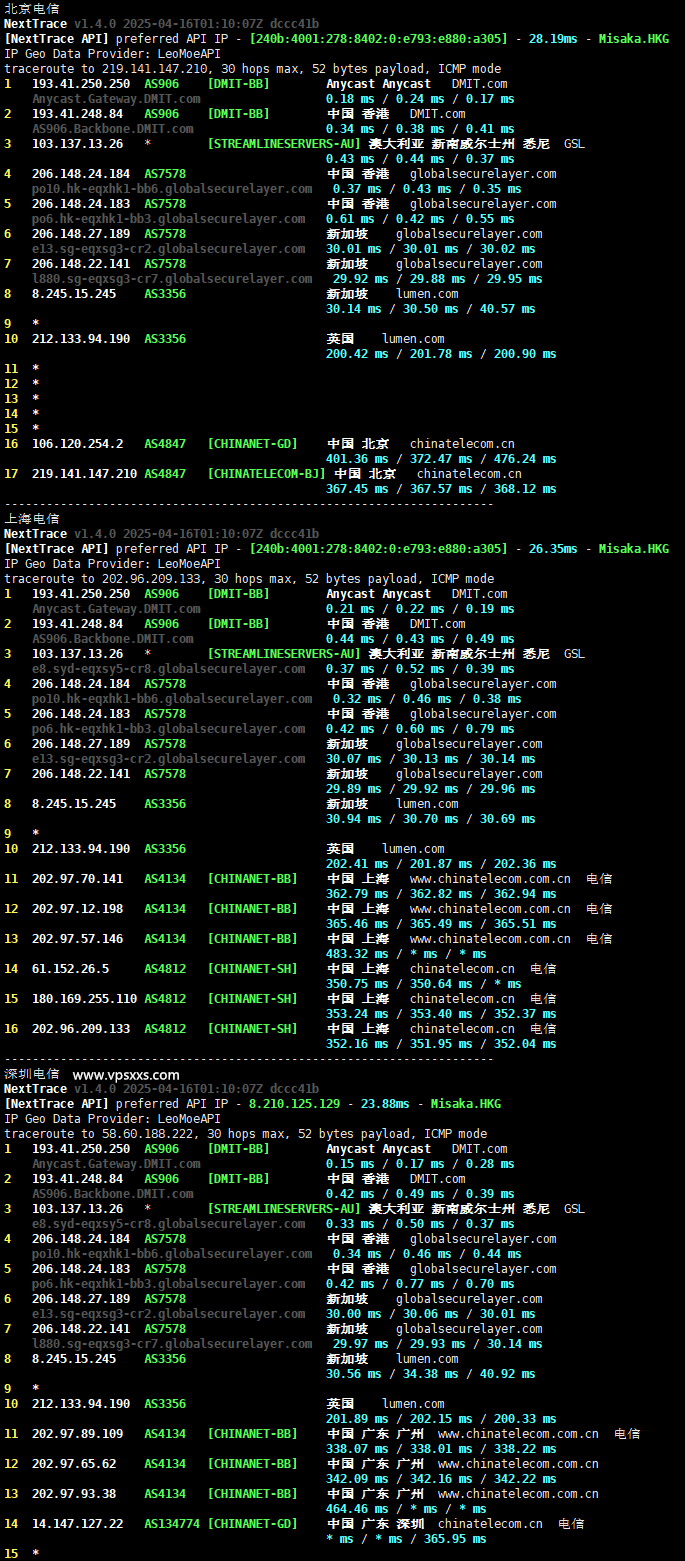Screen dimensions: 685x1561
Task: Select latency 30.14 ms / 30.50 ms / 40.57 ms
Action: 431,309
